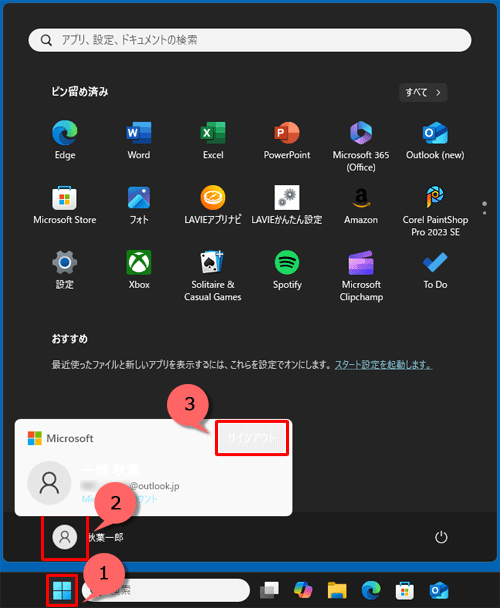Viewport: 500px width, 608px height.
Task: Open Outlook from the taskbar
Action: click(x=438, y=591)
